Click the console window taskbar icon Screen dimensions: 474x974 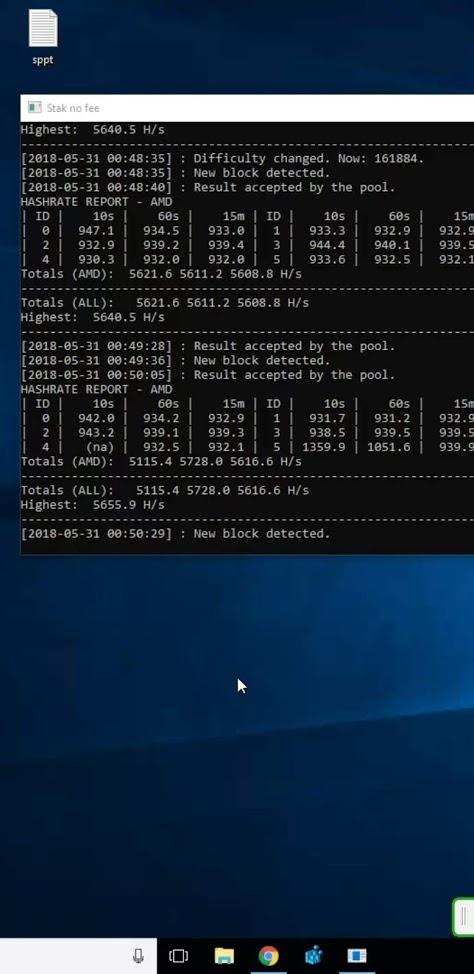point(357,956)
